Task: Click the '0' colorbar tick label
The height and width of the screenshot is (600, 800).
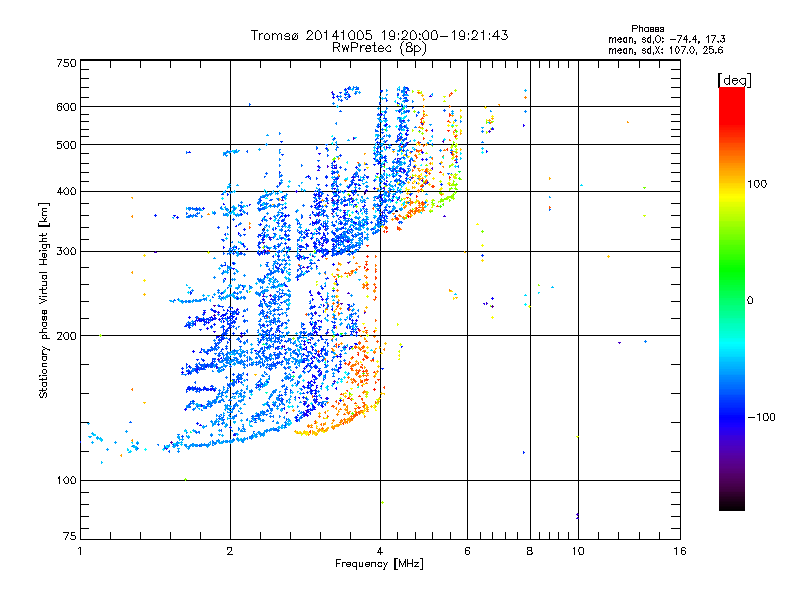Action: click(x=750, y=301)
